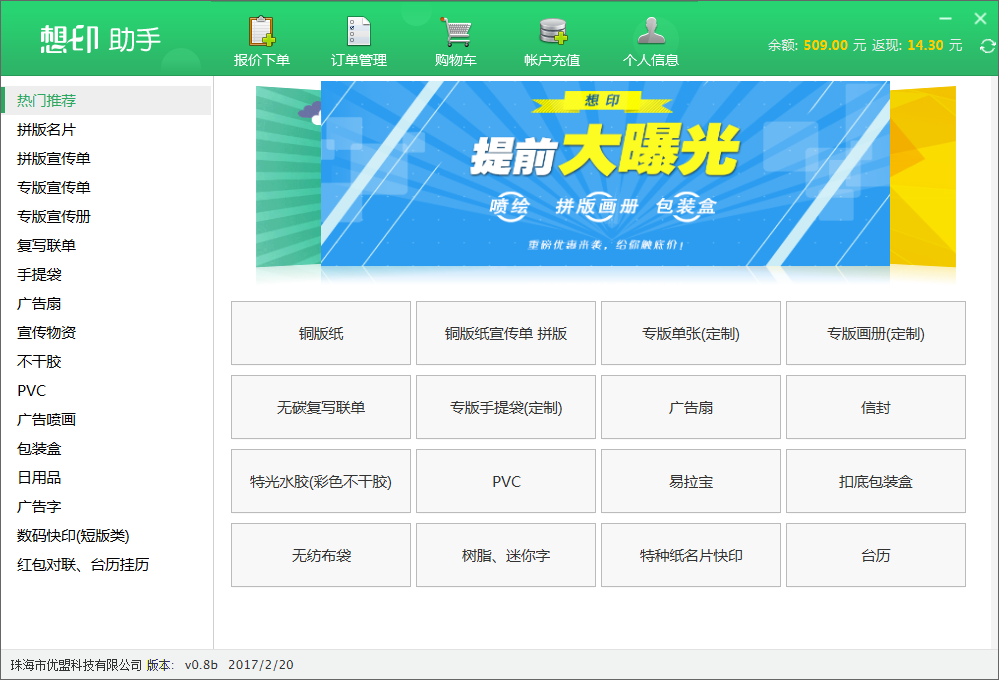Select 拼版名片 category
1001x680 pixels.
pos(107,130)
